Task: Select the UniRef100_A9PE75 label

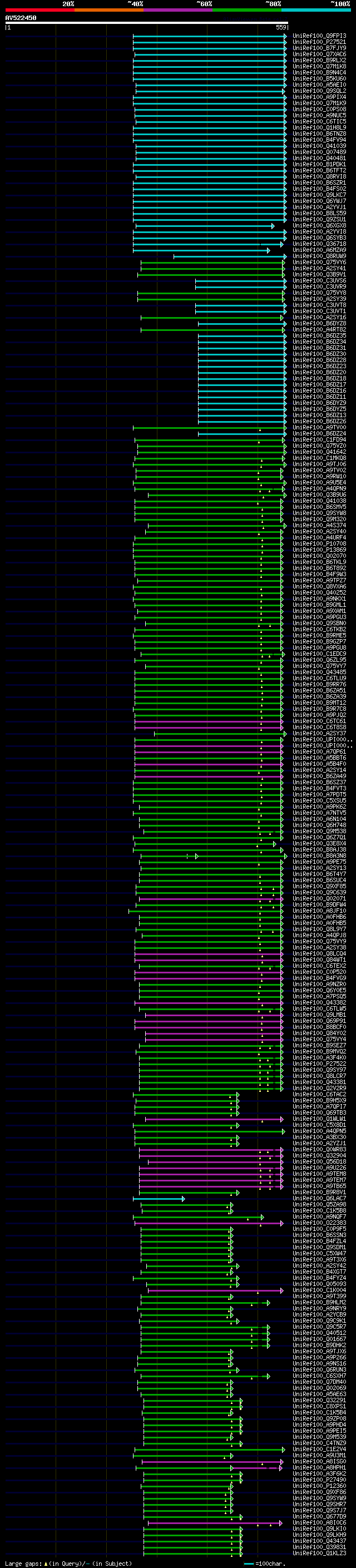Action: (319, 862)
